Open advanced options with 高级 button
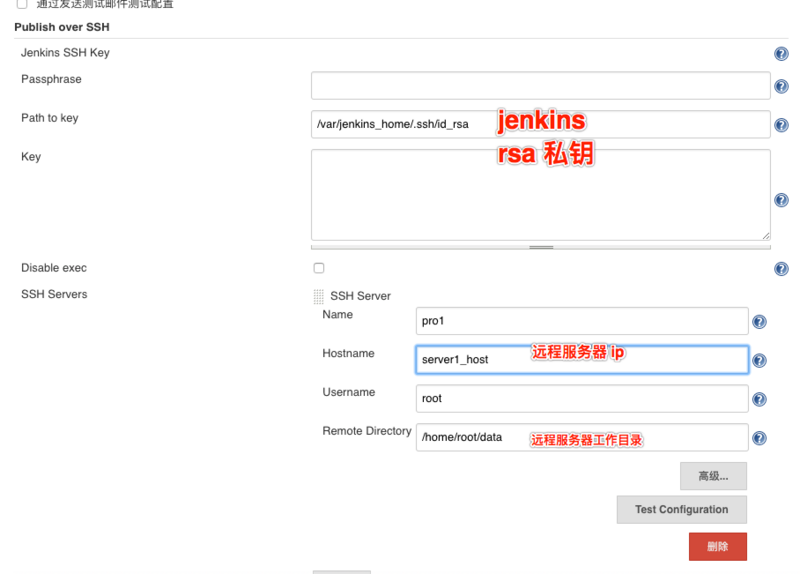 [713, 476]
